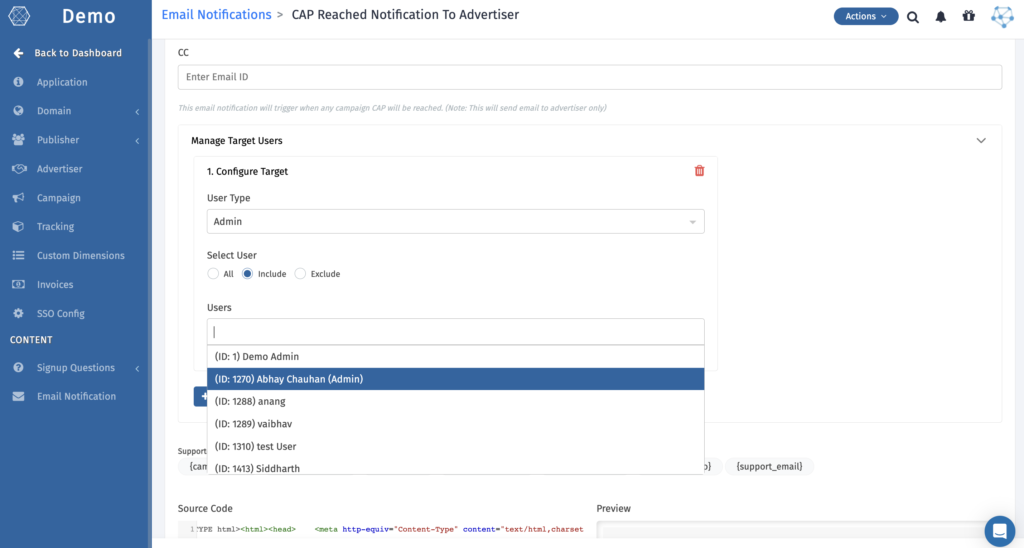Click the CC Enter Email ID field

tap(589, 77)
